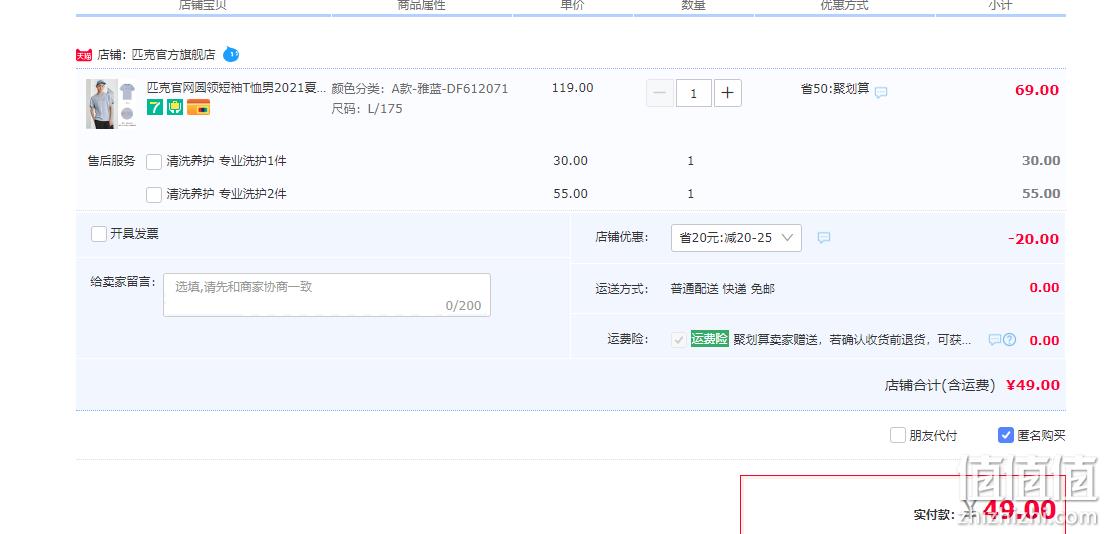Open the 匹克官方旗舰店 store link
The width and height of the screenshot is (1107, 534).
click(174, 54)
